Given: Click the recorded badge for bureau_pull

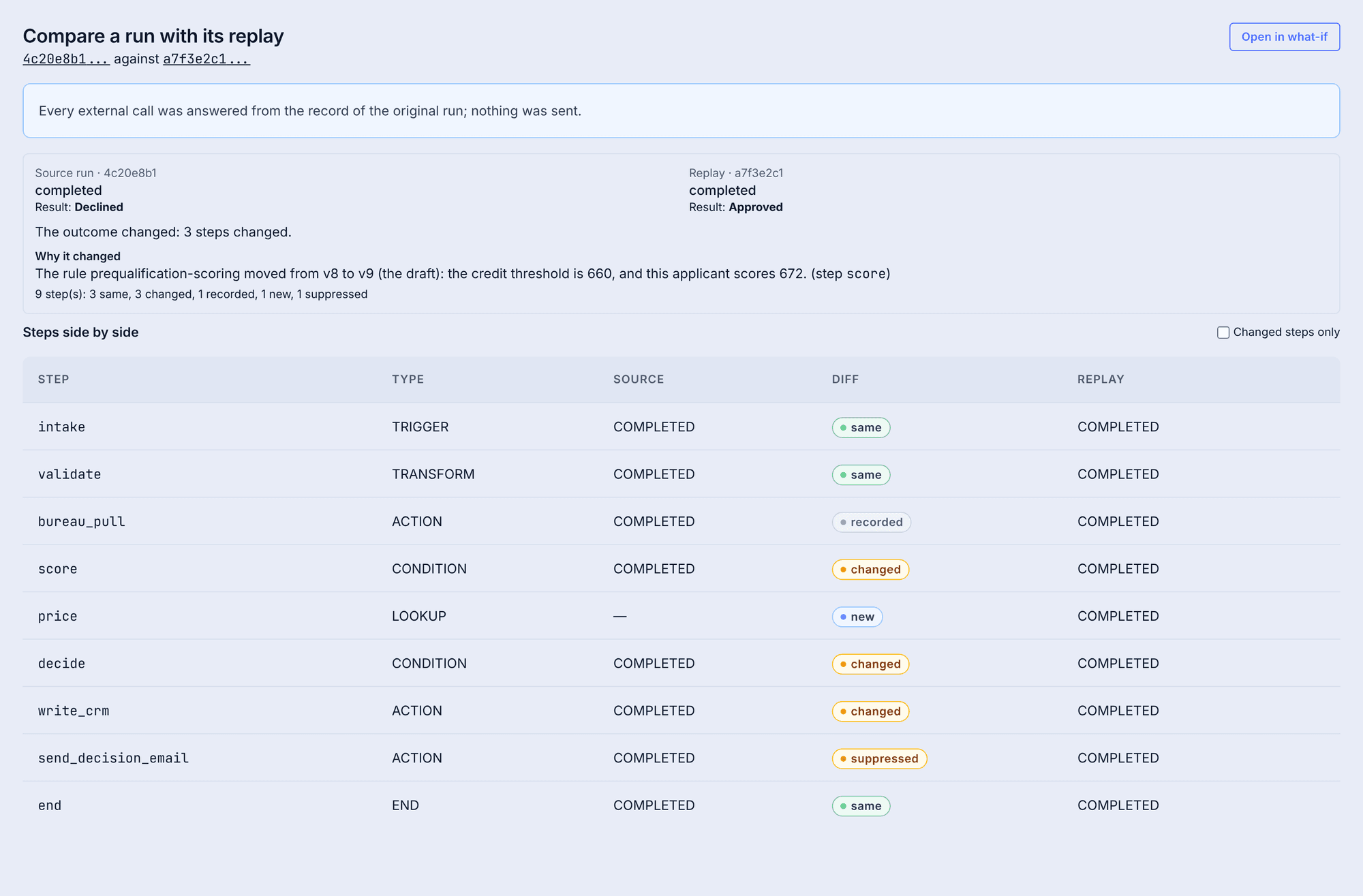Looking at the screenshot, I should coord(871,522).
